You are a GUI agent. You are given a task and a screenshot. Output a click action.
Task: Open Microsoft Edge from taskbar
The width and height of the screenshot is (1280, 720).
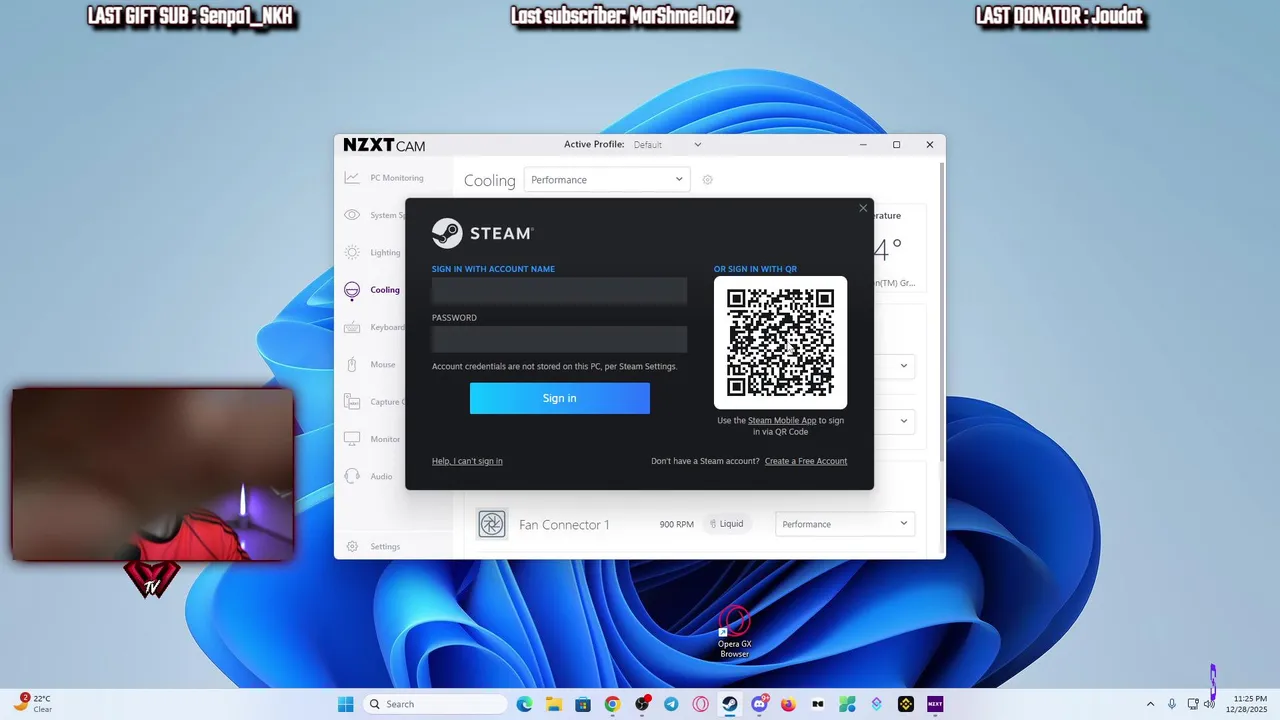(524, 704)
